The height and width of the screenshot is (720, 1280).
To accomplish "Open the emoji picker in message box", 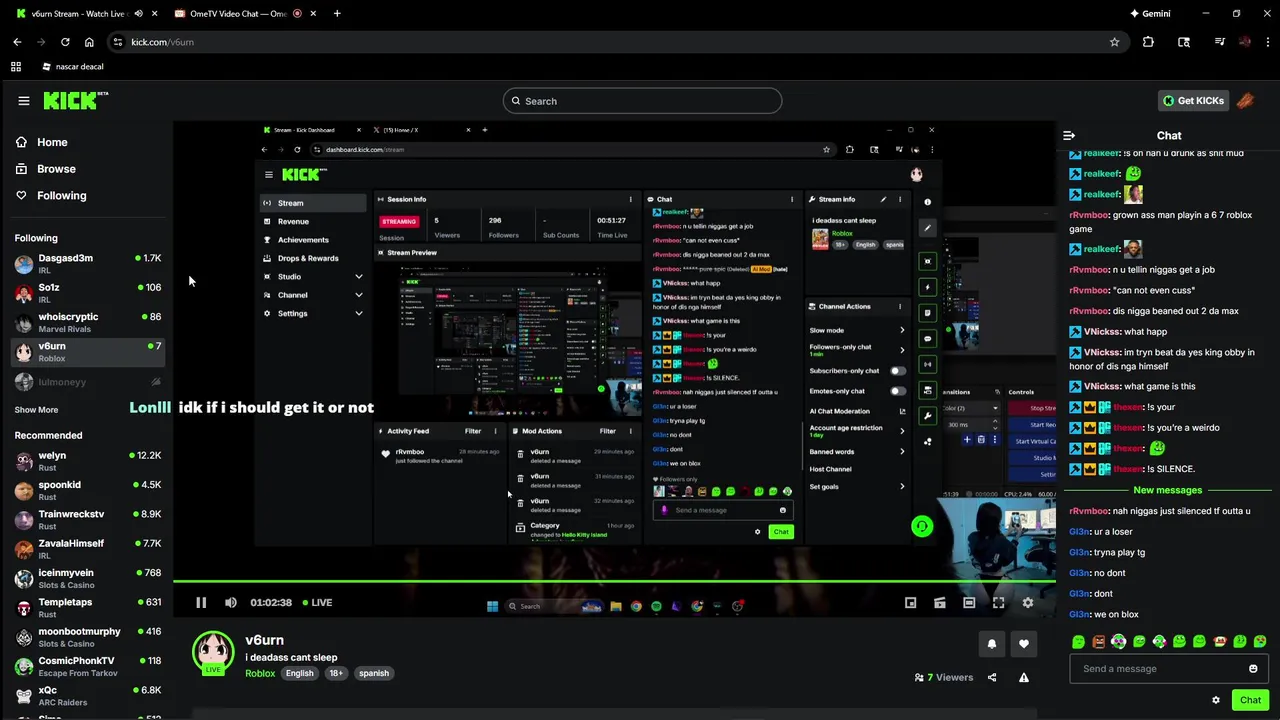I will pyautogui.click(x=1253, y=669).
